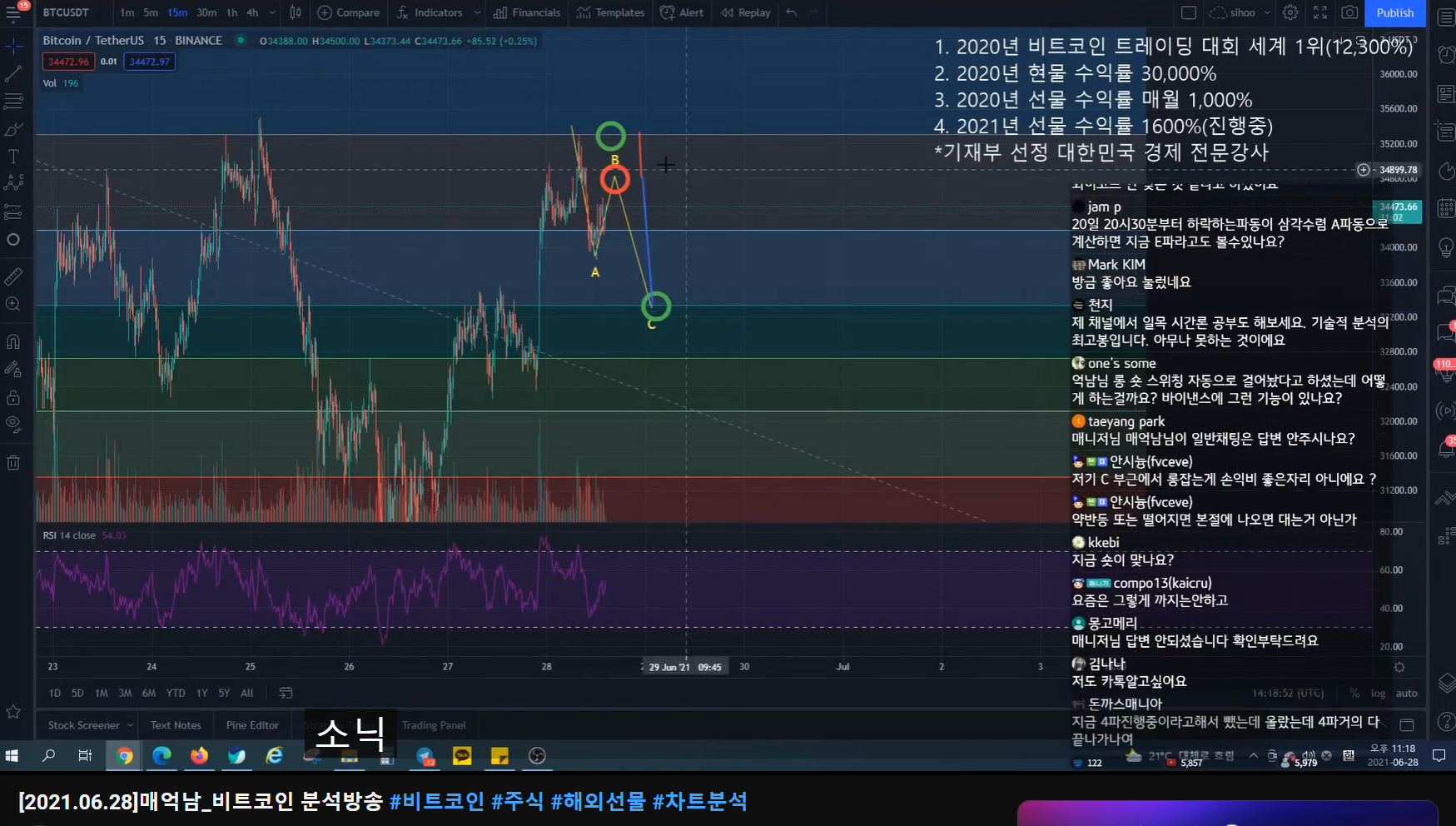Click the blue Publish button
The height and width of the screenshot is (826, 1456).
click(1395, 12)
